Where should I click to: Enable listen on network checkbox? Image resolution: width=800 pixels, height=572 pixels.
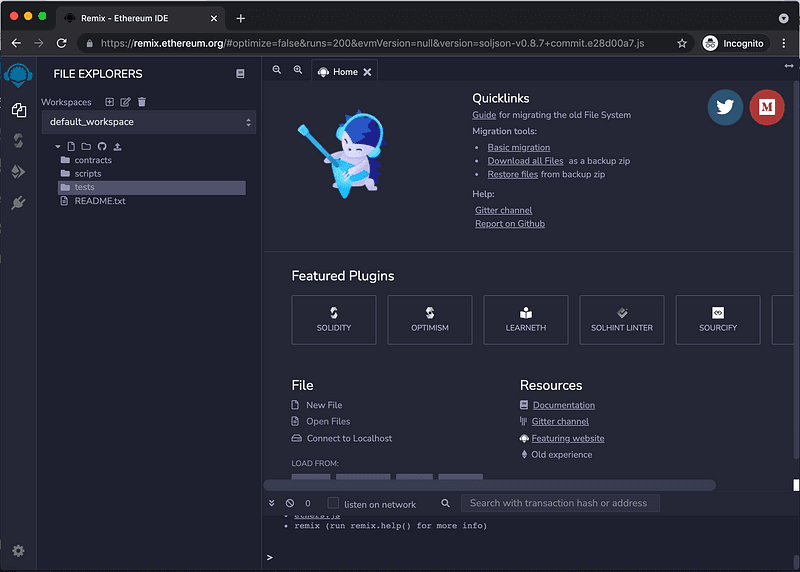click(333, 503)
